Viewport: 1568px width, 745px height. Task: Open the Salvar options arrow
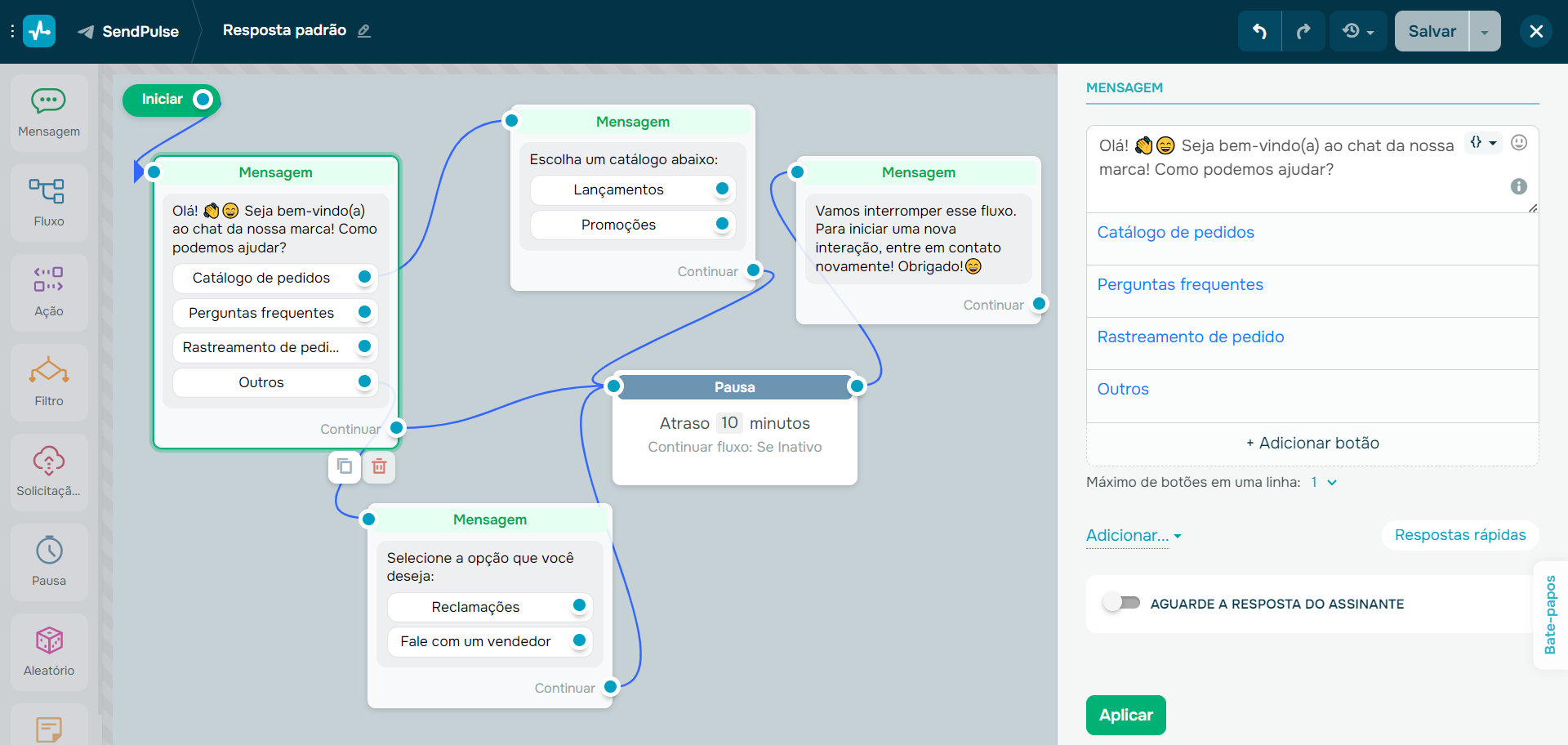(1485, 31)
